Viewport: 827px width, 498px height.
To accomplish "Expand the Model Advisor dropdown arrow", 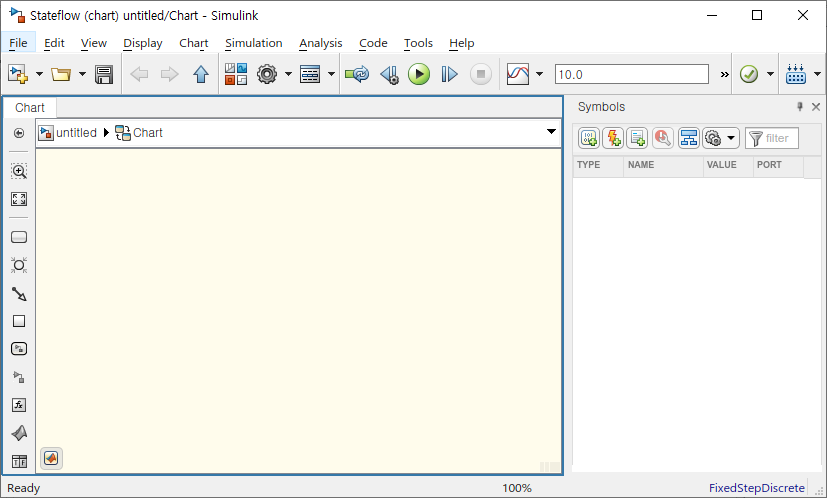I will 770,74.
